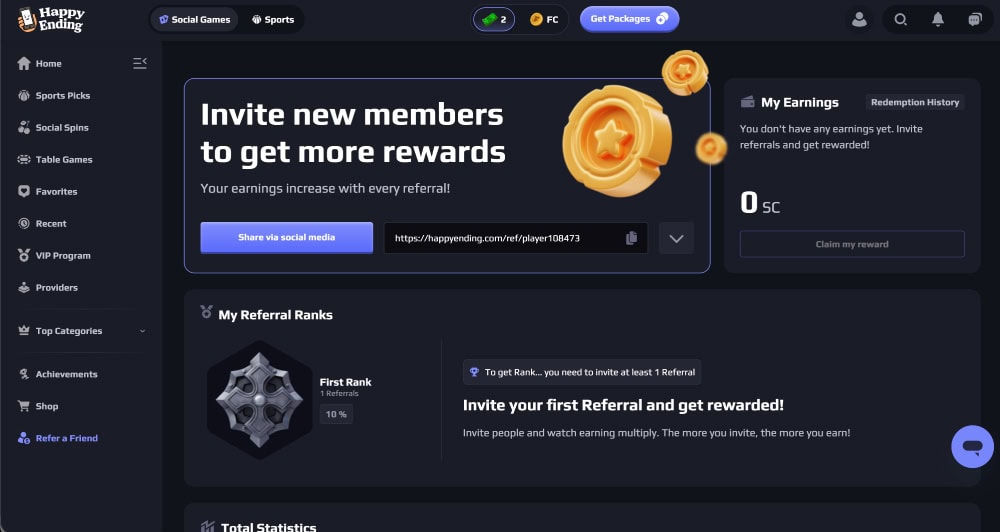1000x532 pixels.
Task: Open the chat messages icon in header
Action: [x=974, y=20]
